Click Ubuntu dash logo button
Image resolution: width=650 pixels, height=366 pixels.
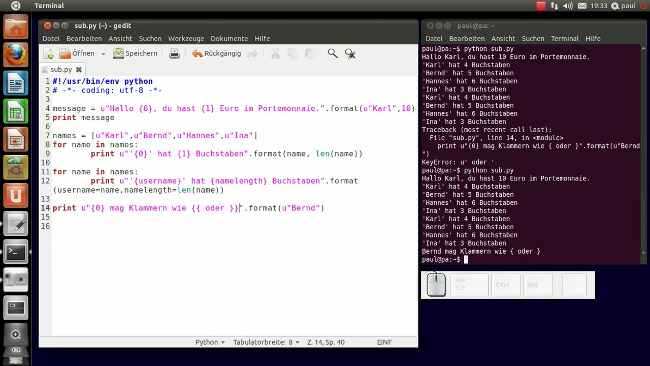pos(15,5)
